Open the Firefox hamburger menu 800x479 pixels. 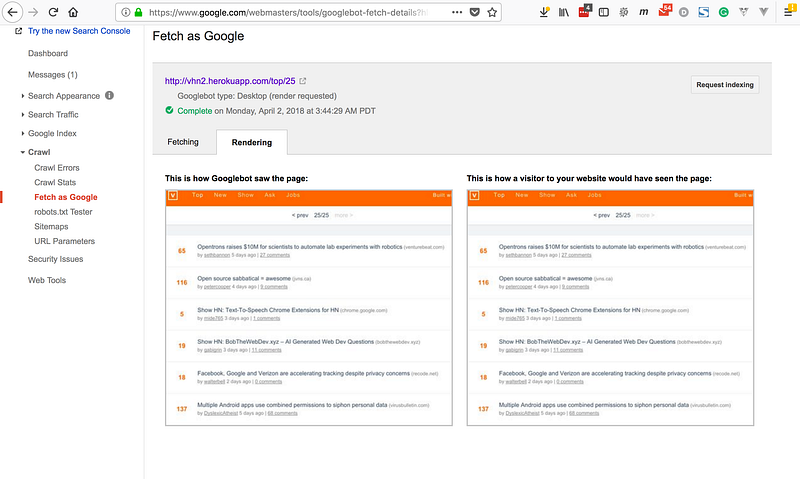coord(789,11)
